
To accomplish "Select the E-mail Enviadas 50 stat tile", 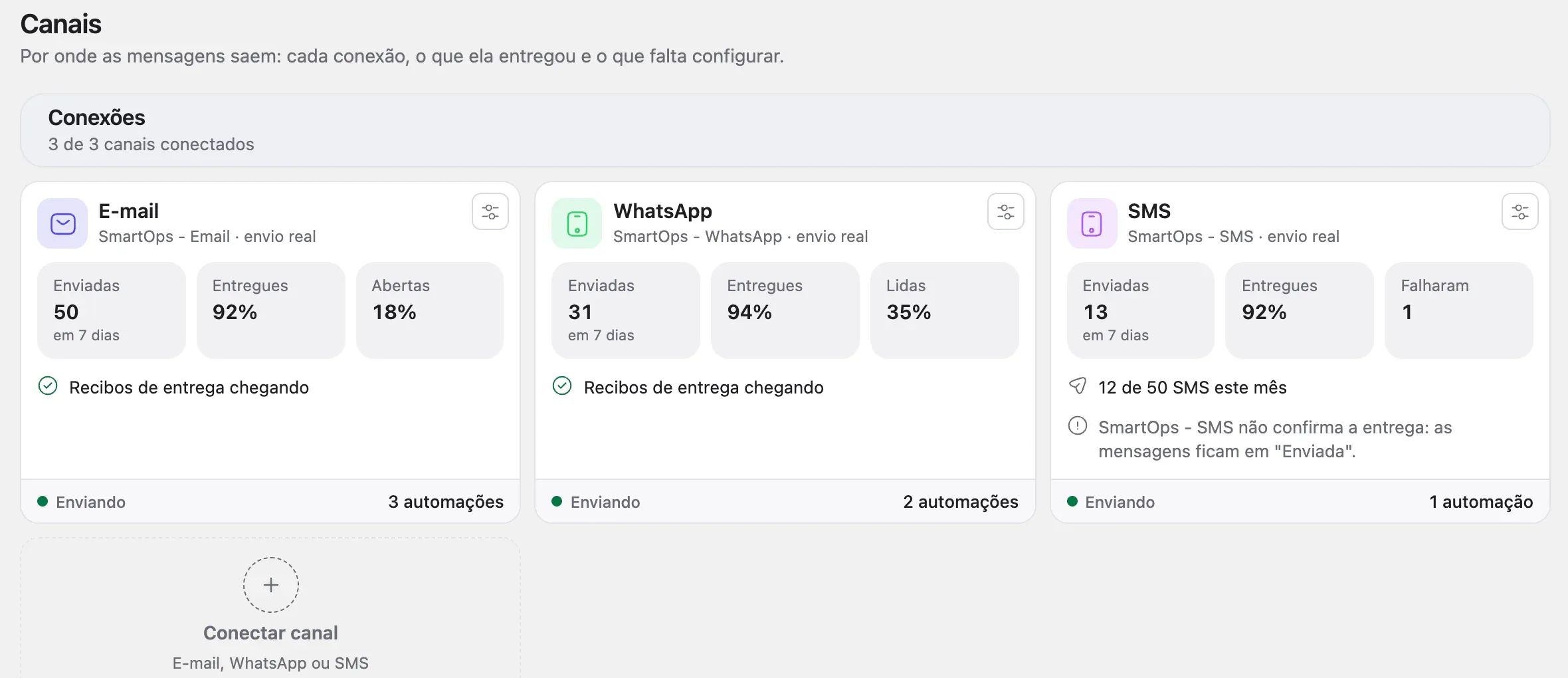I will pos(112,310).
